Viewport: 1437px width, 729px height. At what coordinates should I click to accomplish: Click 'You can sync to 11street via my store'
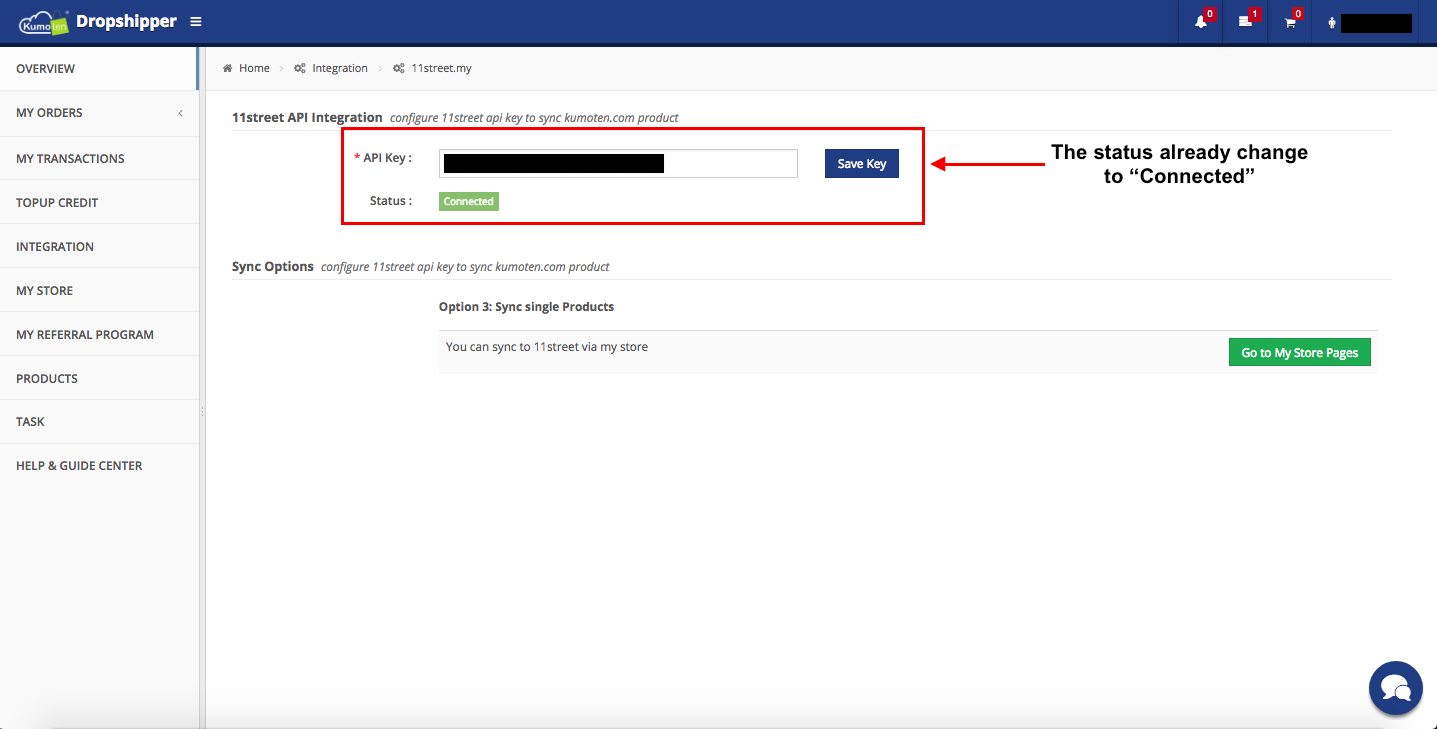(x=547, y=347)
